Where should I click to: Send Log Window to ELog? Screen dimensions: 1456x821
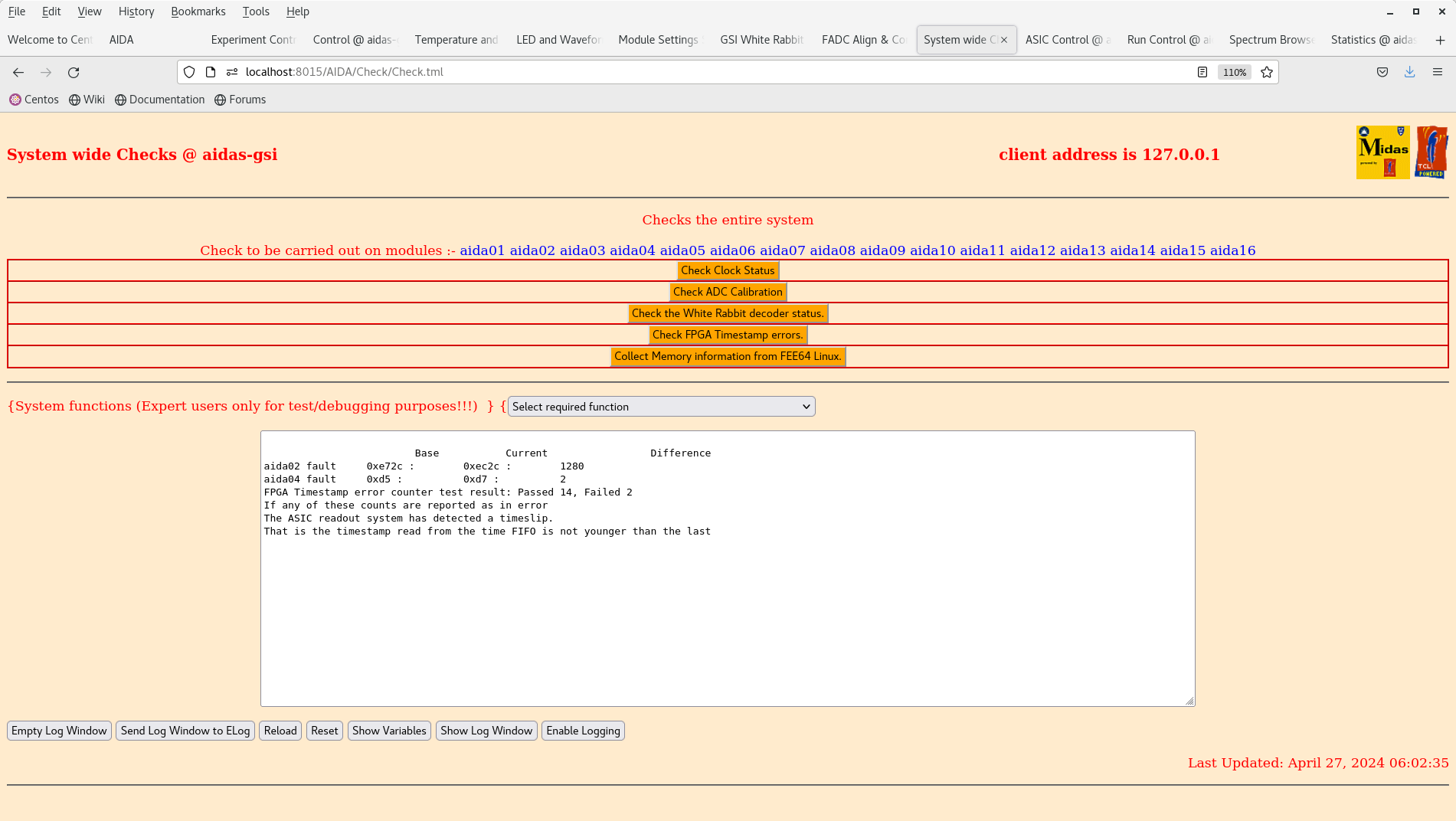pyautogui.click(x=185, y=731)
